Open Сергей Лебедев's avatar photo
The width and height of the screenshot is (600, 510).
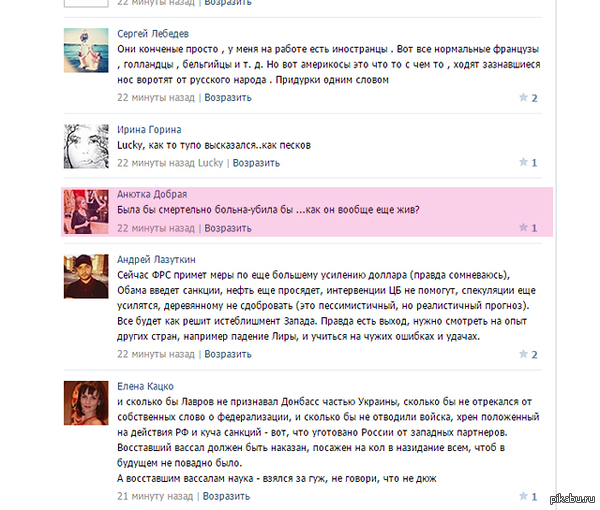(86, 50)
